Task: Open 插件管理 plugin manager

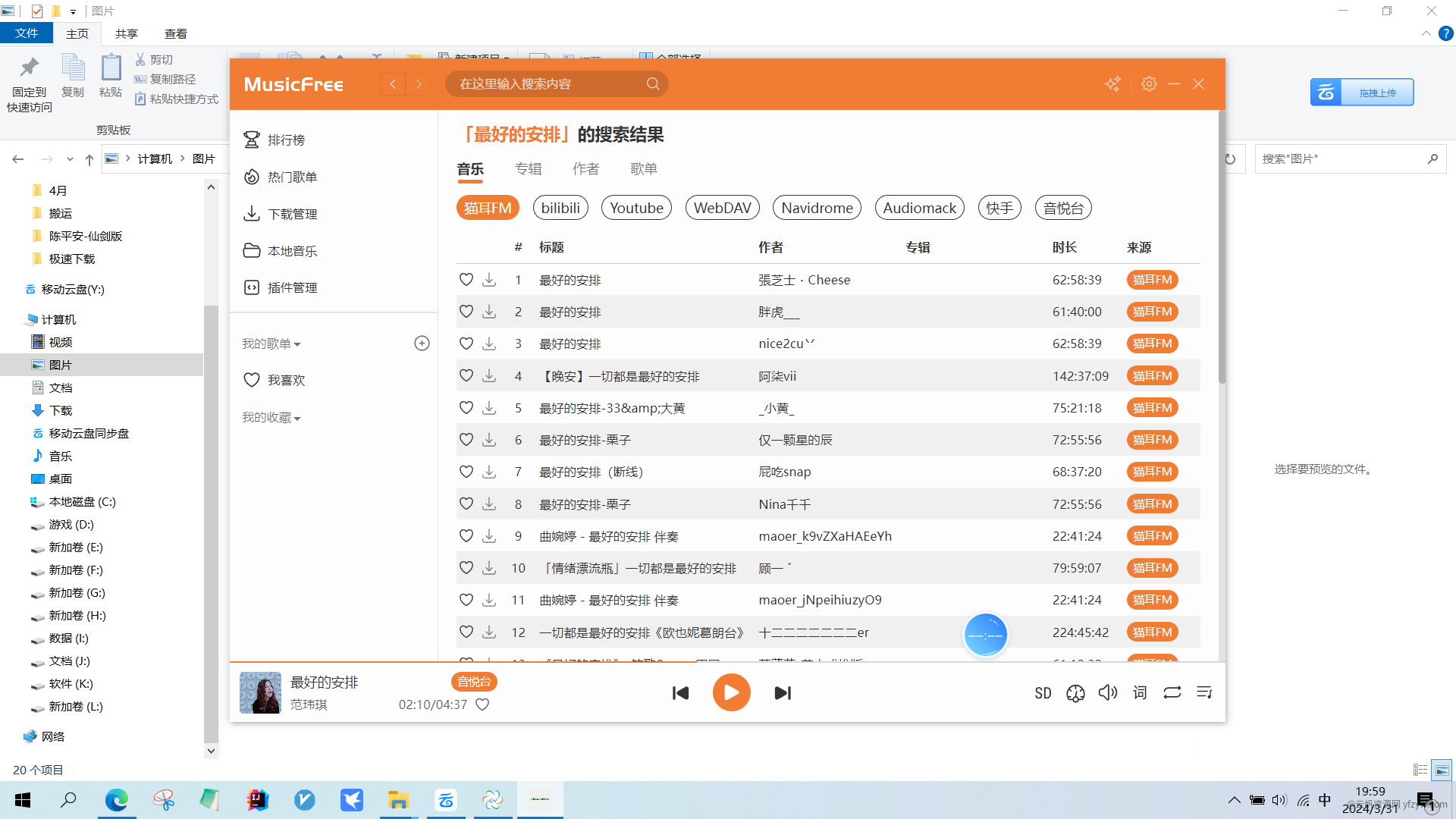Action: [281, 287]
